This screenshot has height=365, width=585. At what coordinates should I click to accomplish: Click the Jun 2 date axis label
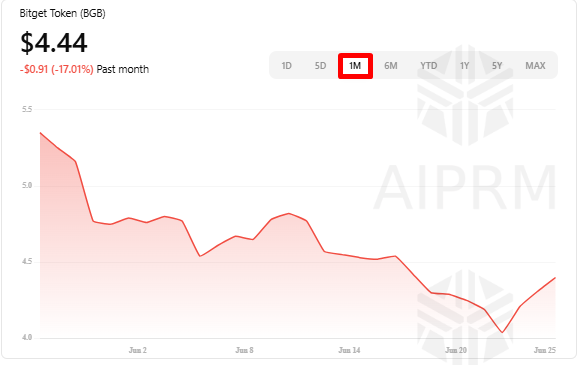click(x=138, y=350)
